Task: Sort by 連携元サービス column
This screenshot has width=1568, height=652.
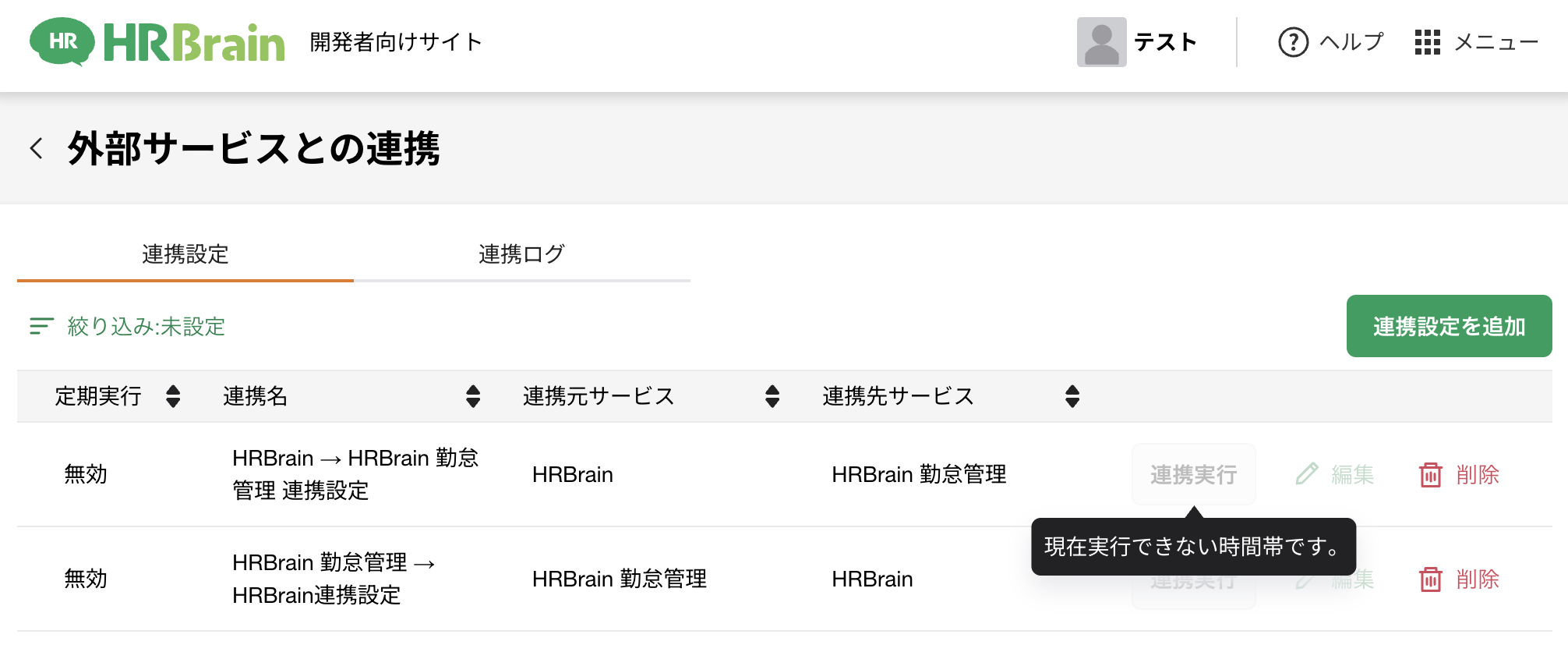Action: pos(772,396)
